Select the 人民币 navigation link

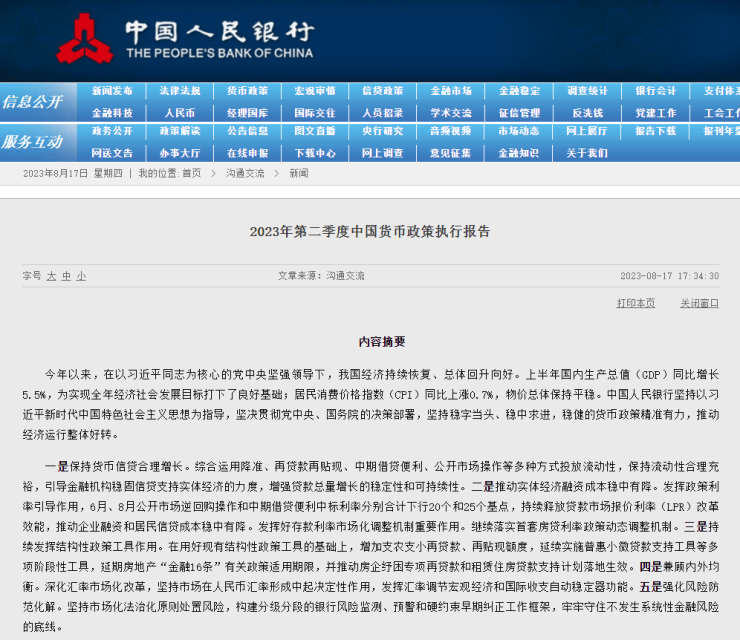(x=180, y=113)
